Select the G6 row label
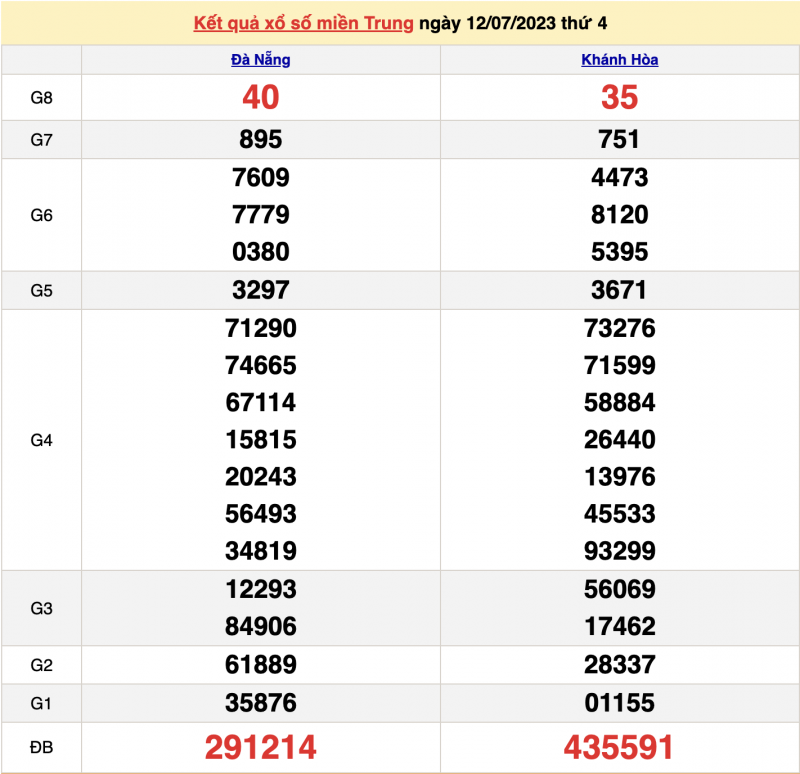800x774 pixels. 41,215
